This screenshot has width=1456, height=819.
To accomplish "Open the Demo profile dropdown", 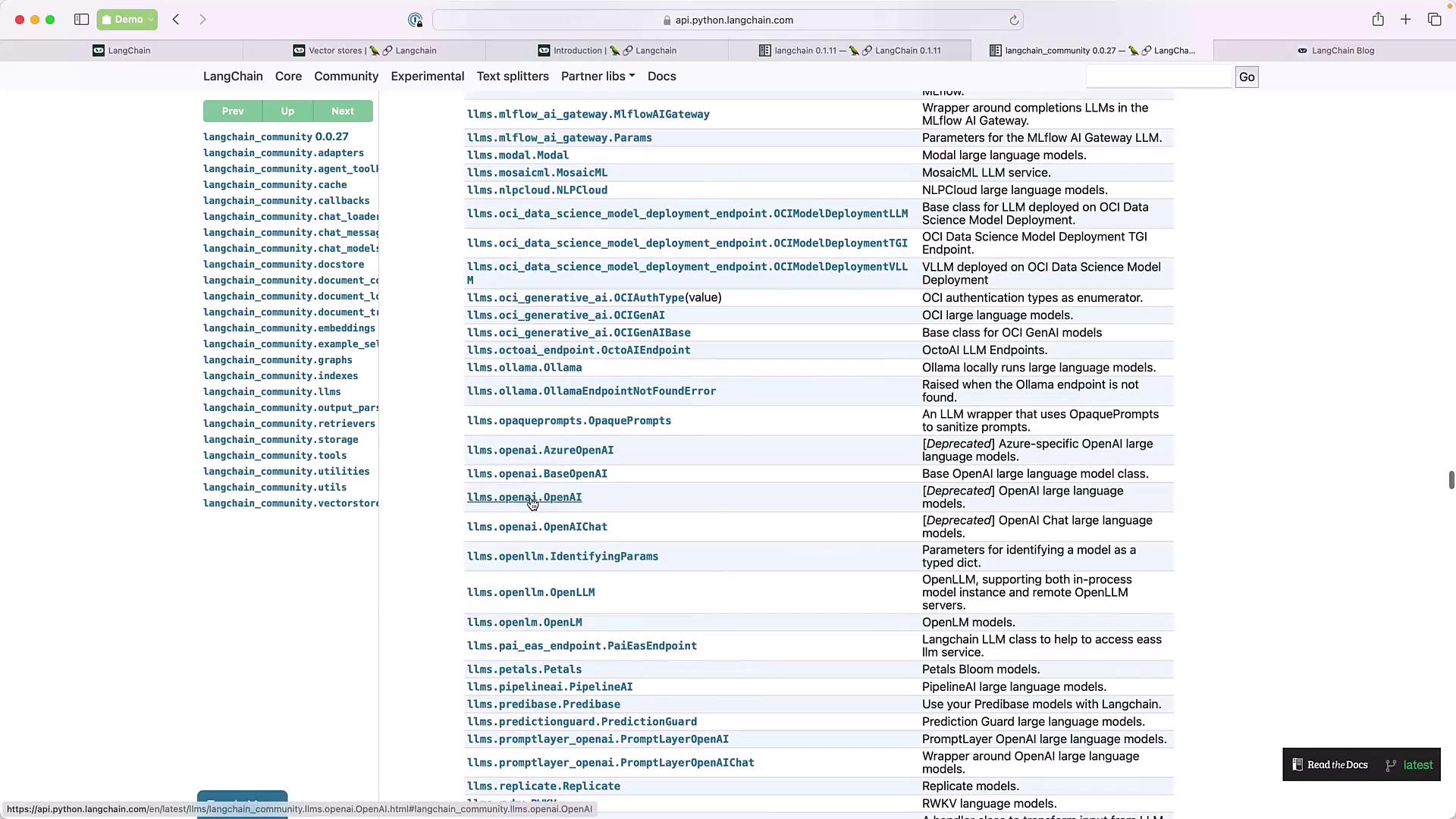I will (127, 20).
